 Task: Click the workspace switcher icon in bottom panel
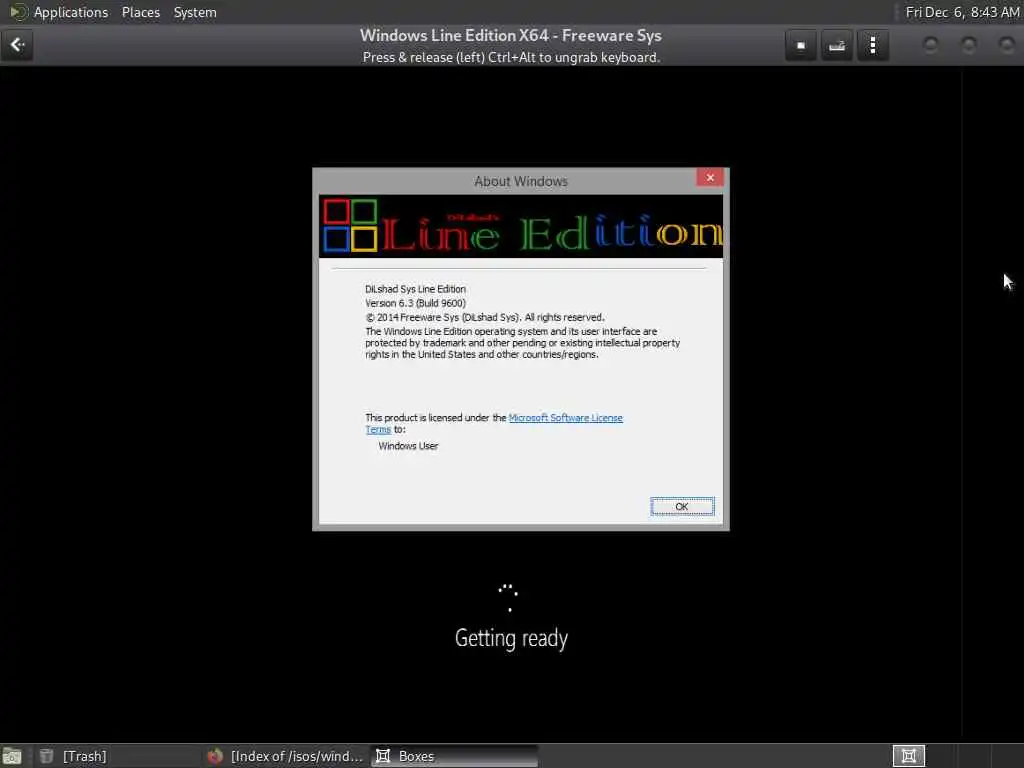[x=908, y=756]
